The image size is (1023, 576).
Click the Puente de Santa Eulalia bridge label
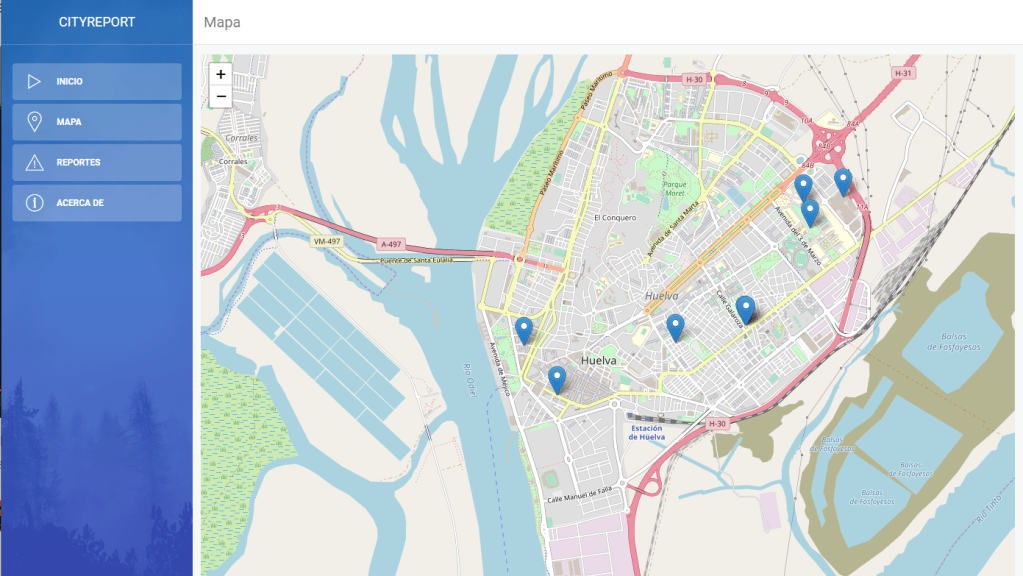[x=416, y=260]
